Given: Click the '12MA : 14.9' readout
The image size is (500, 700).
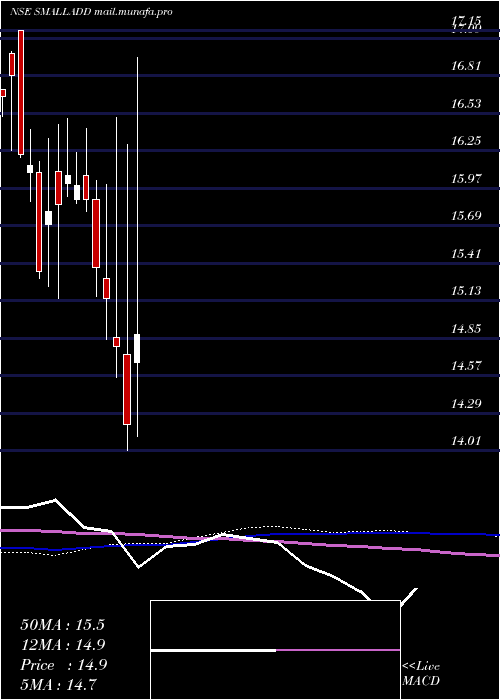Looking at the screenshot, I should pyautogui.click(x=63, y=645).
